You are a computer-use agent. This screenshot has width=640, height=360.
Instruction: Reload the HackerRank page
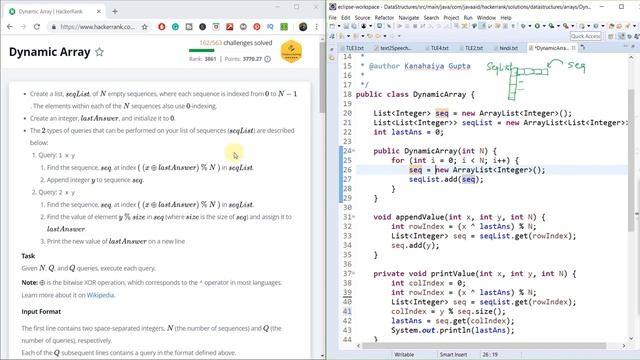click(37, 27)
